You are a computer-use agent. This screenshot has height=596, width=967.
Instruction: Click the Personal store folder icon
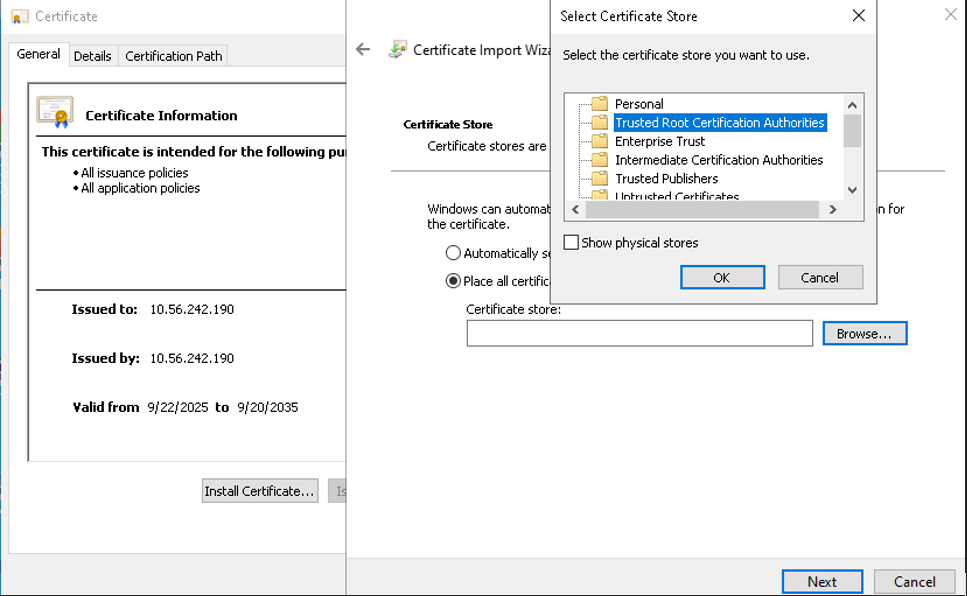click(x=600, y=104)
